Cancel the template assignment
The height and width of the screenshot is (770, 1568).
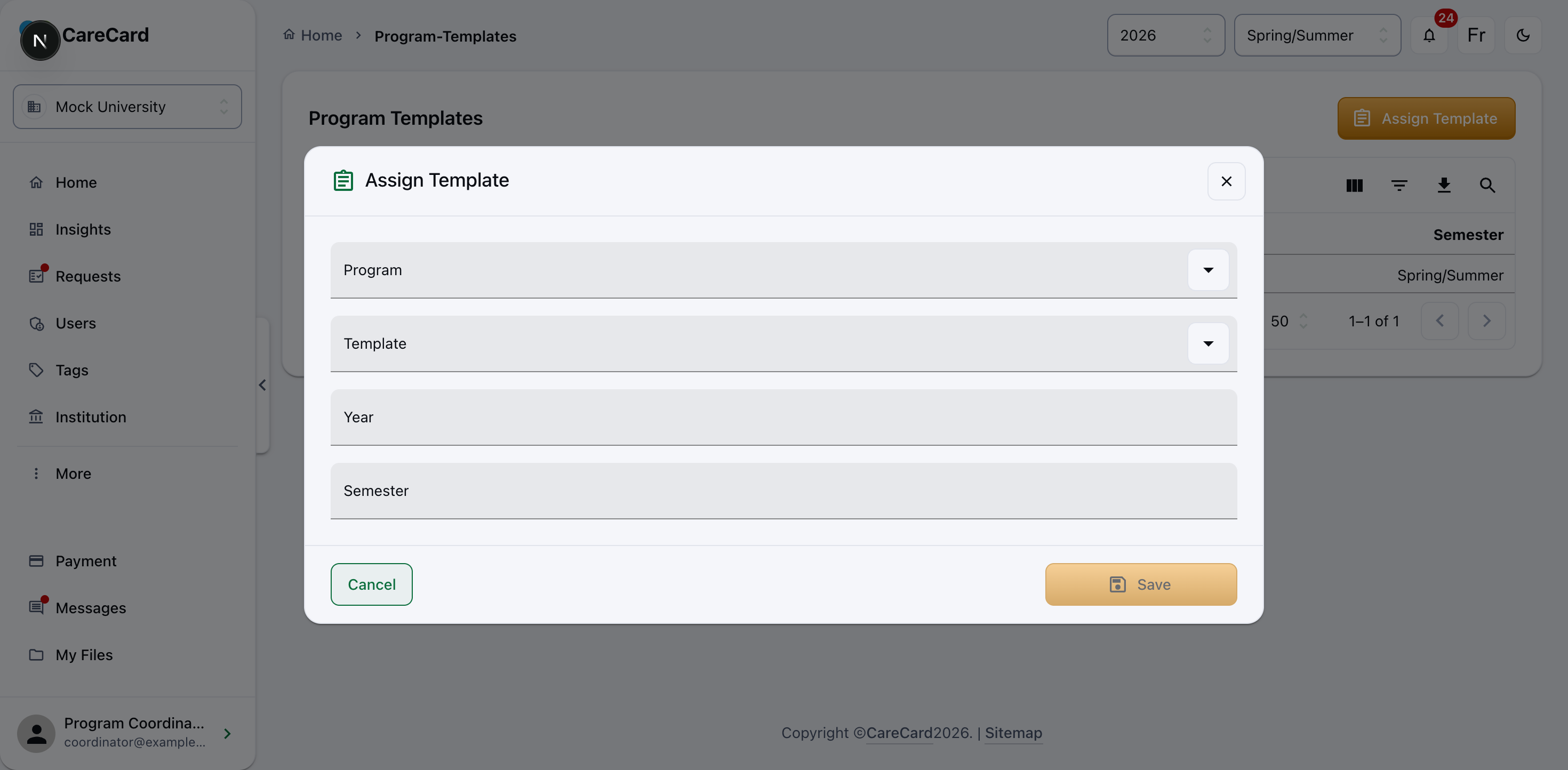[371, 584]
